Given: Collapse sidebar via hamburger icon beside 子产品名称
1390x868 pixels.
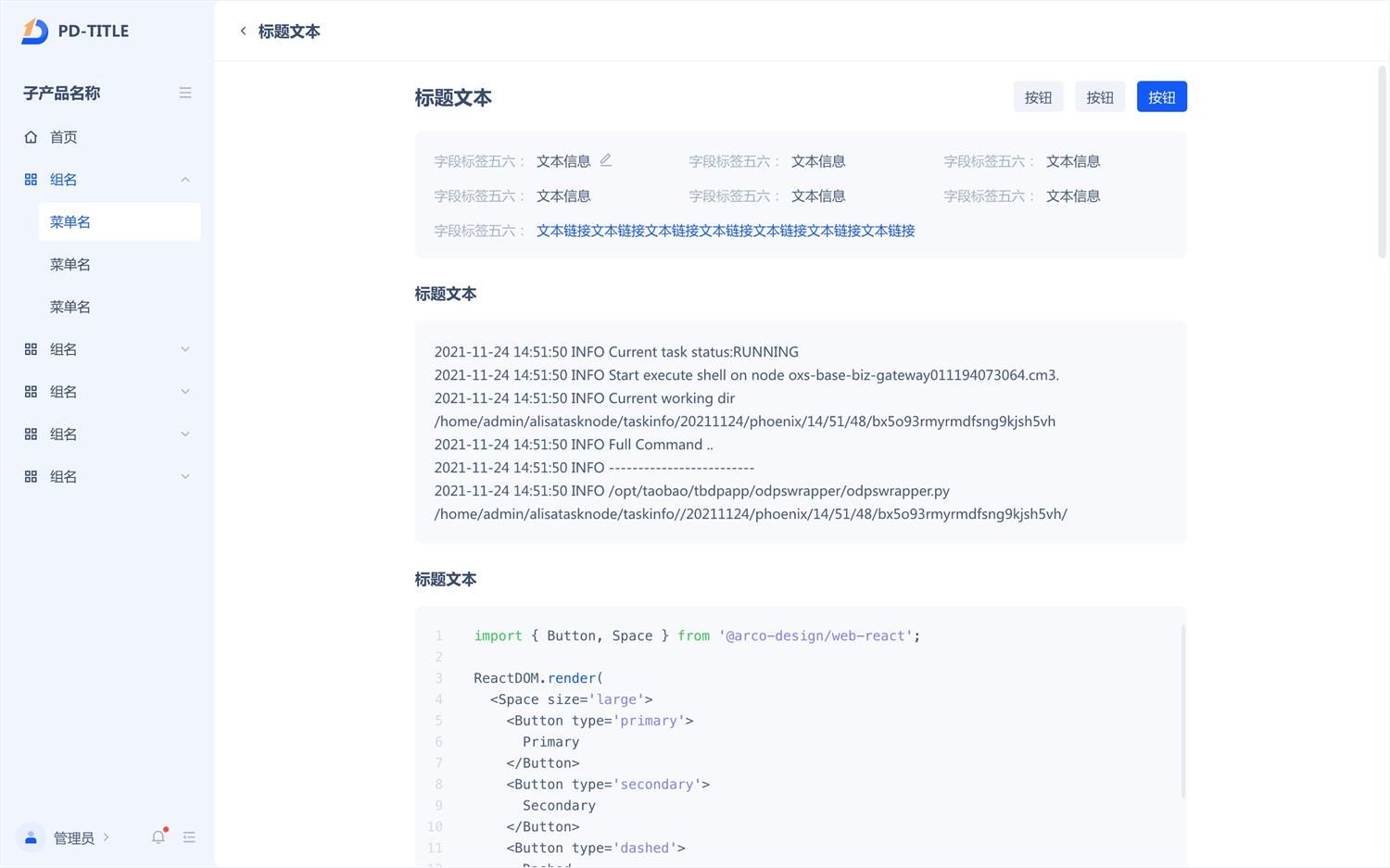Looking at the screenshot, I should (x=185, y=93).
